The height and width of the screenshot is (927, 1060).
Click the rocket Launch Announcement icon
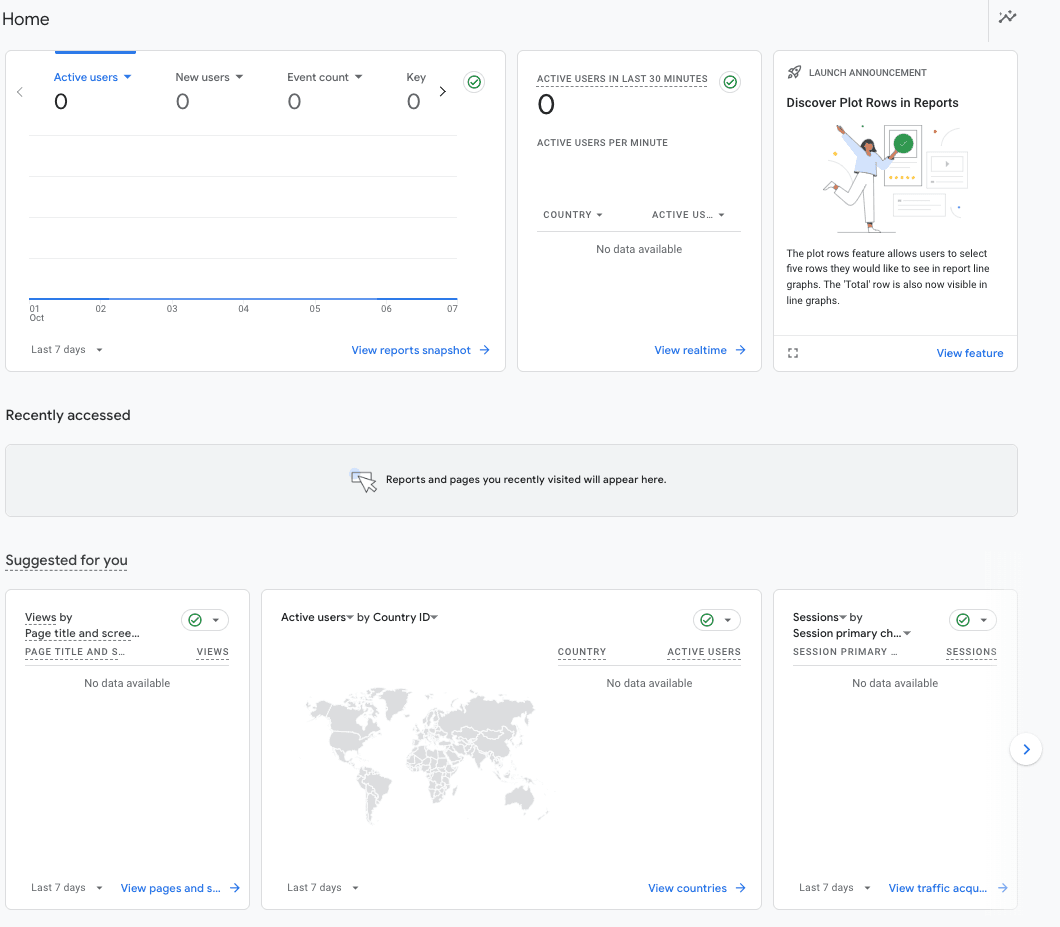tap(794, 73)
